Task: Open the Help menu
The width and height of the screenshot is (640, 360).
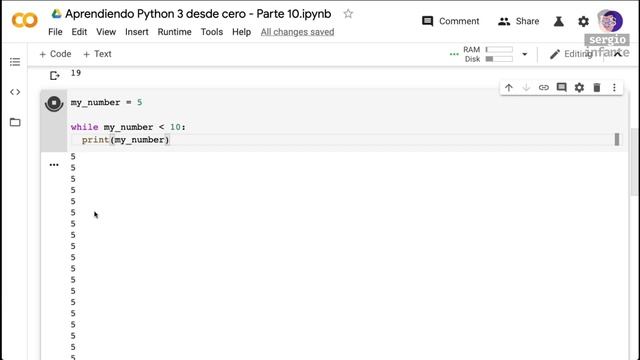Action: pyautogui.click(x=242, y=32)
